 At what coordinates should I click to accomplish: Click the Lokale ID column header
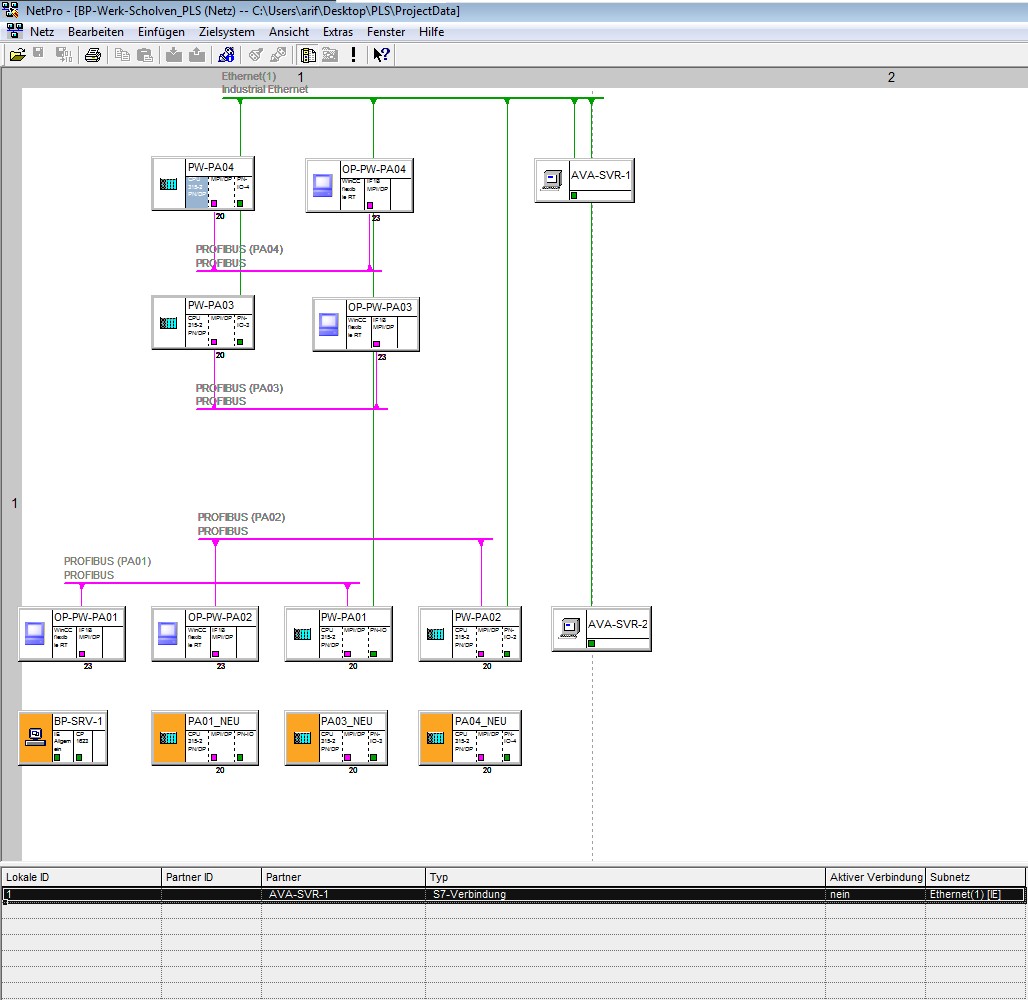81,877
